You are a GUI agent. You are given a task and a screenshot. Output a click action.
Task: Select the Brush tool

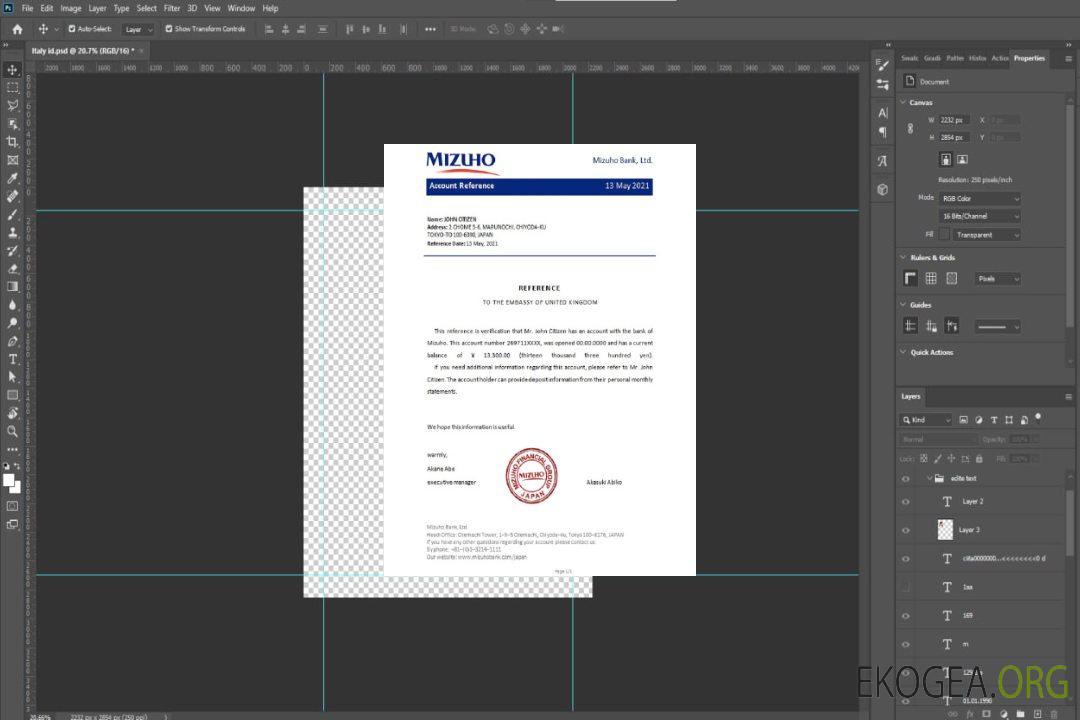point(12,214)
